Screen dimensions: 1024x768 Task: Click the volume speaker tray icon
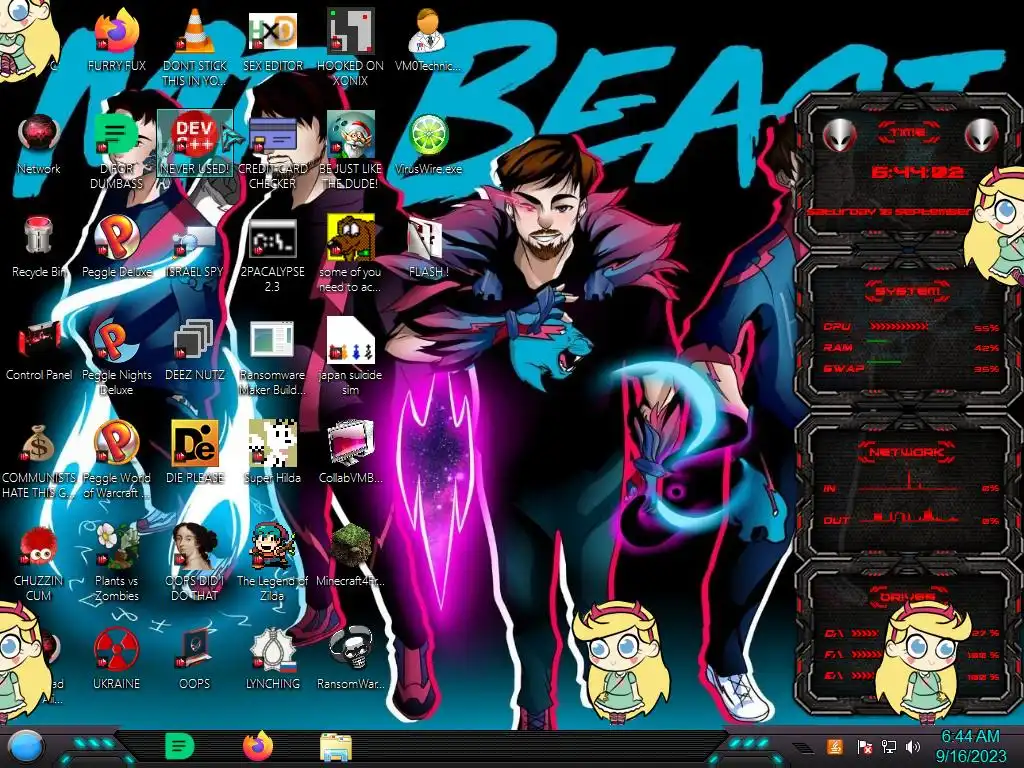912,746
